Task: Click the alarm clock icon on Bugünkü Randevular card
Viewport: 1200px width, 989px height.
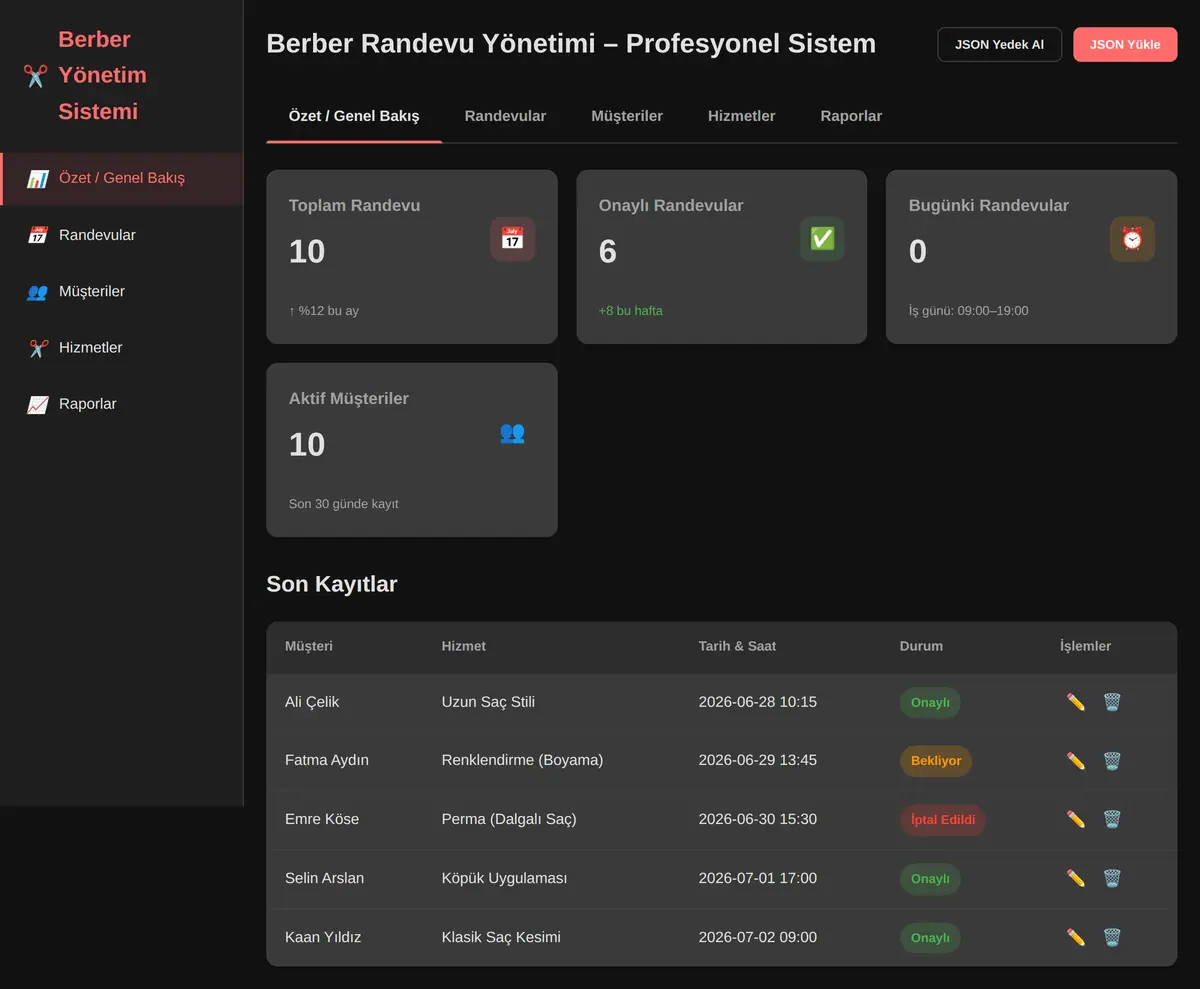Action: point(1132,239)
